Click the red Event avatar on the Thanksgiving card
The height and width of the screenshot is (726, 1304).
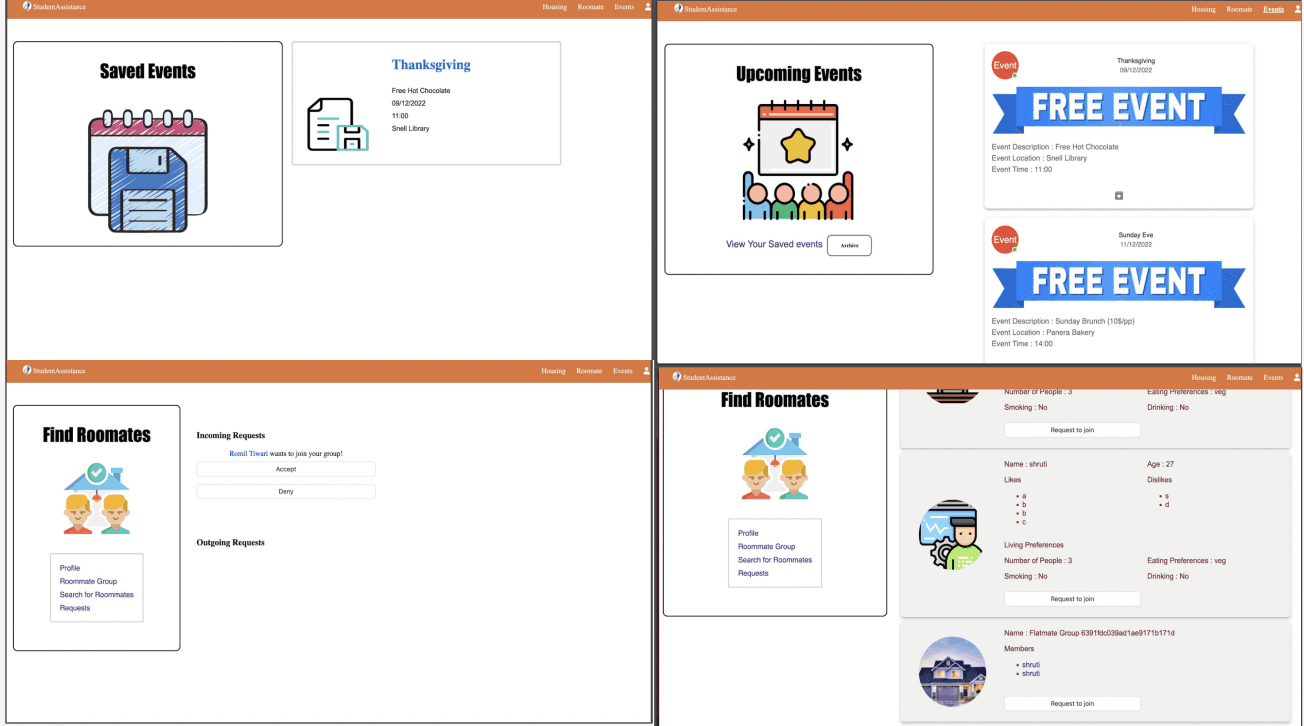click(1004, 65)
